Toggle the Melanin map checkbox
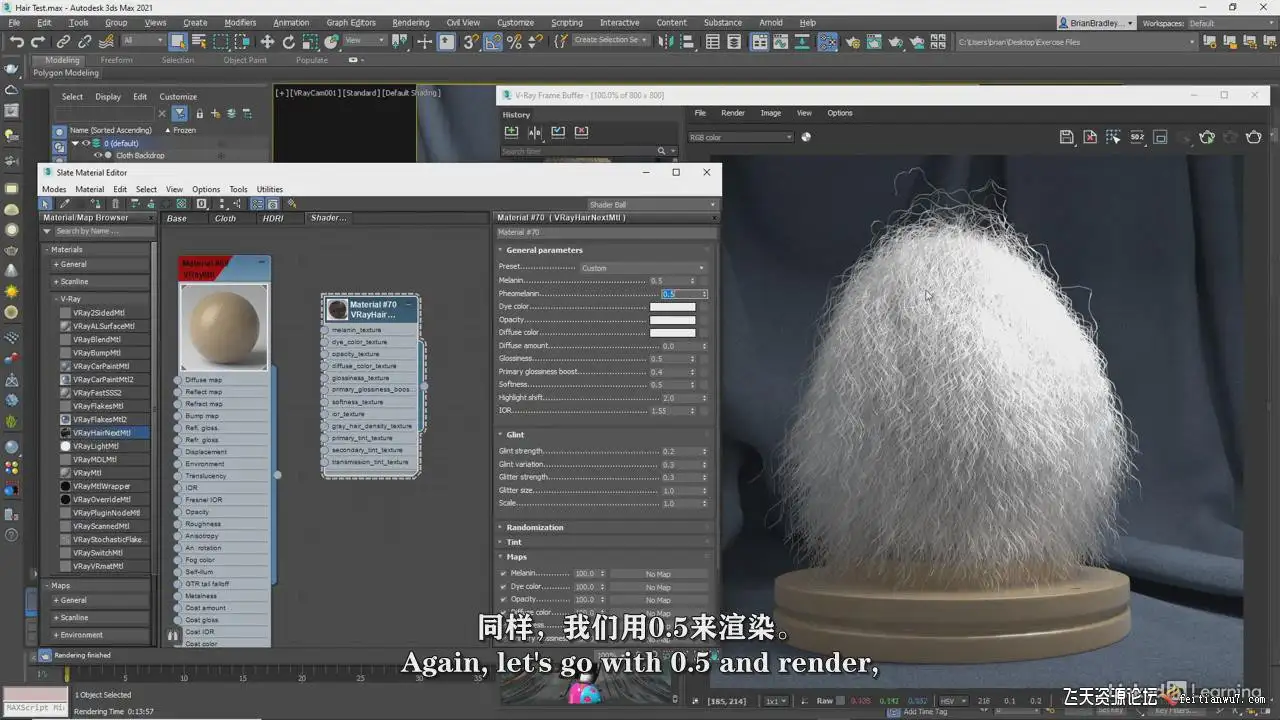Viewport: 1280px width, 720px height. (503, 574)
